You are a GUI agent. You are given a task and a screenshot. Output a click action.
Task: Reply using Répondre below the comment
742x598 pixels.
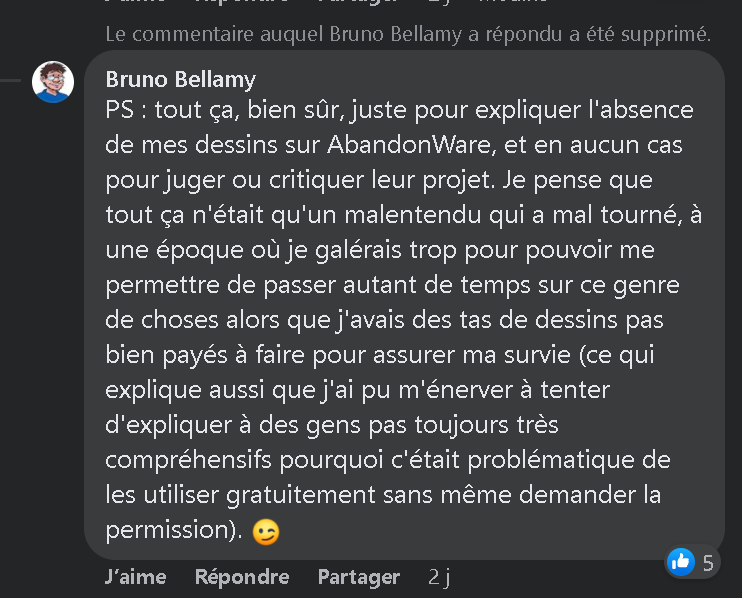point(242,577)
